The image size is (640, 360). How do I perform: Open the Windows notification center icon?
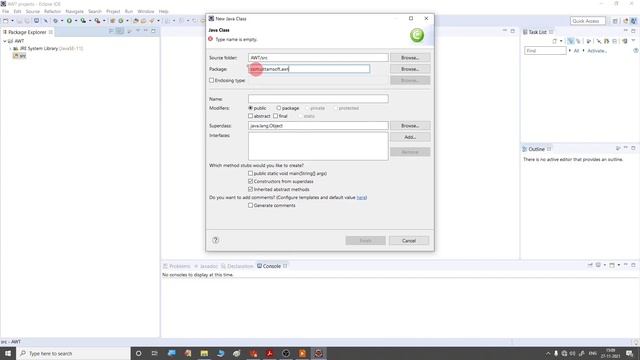[630, 353]
